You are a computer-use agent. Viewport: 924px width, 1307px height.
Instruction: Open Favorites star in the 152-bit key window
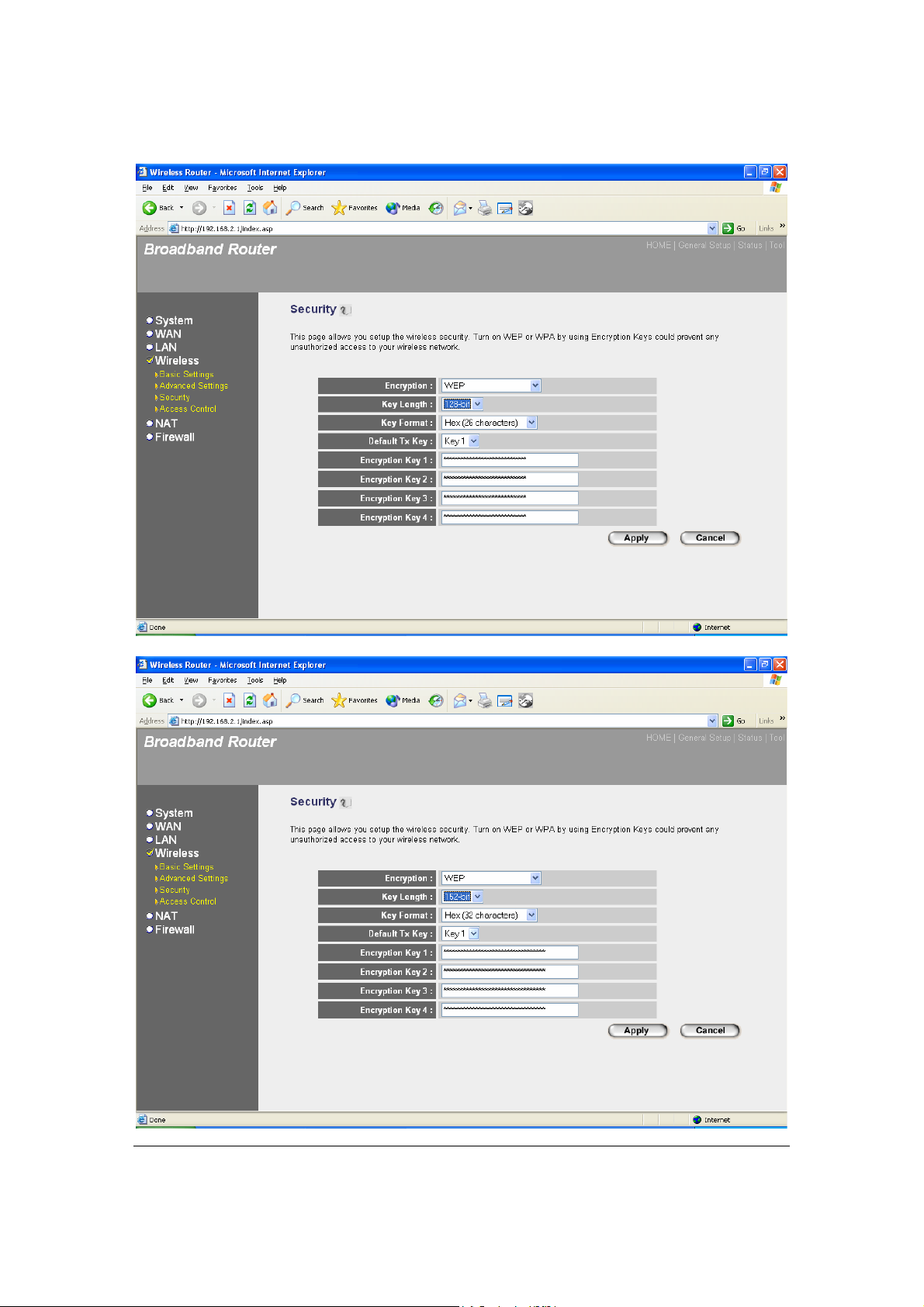355,700
